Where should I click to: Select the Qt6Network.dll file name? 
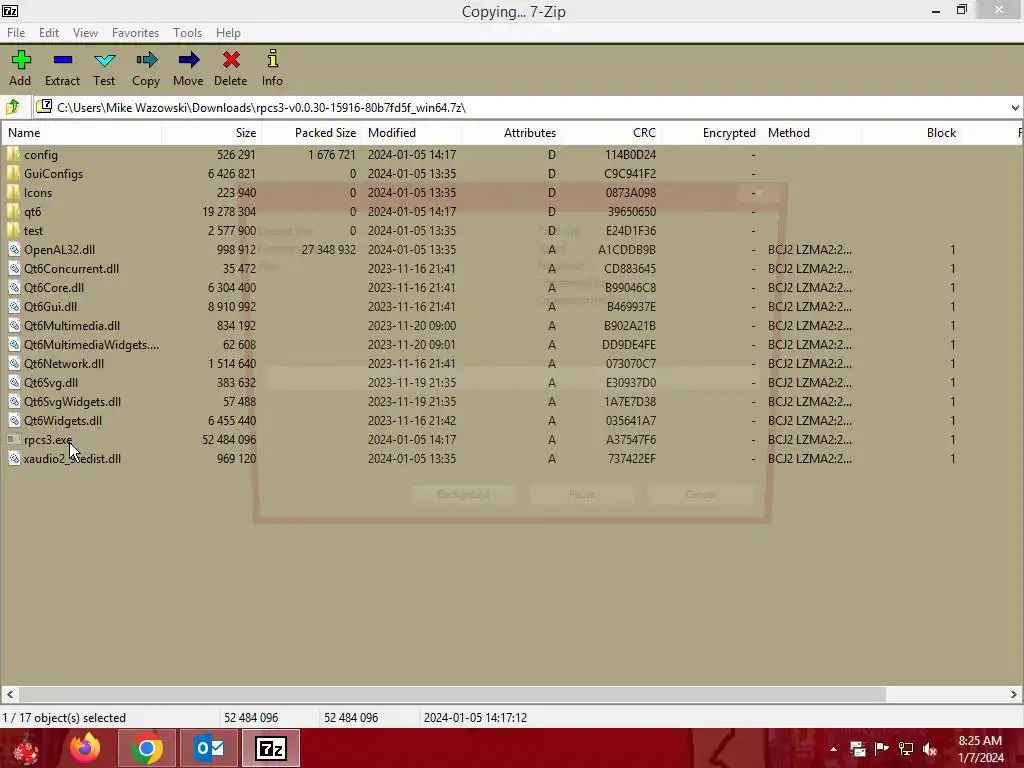[x=64, y=363]
